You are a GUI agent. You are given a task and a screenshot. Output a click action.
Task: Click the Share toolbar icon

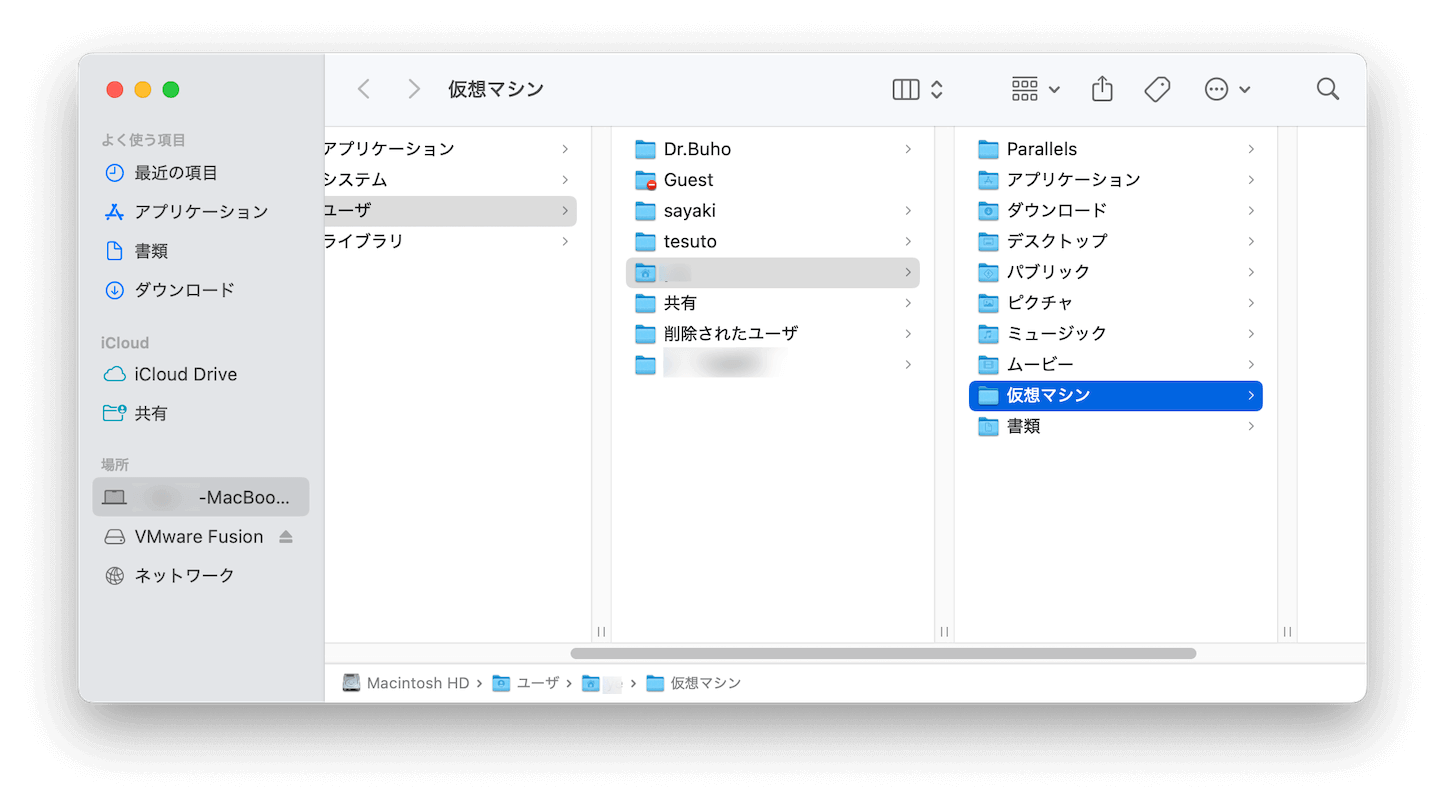pos(1102,89)
